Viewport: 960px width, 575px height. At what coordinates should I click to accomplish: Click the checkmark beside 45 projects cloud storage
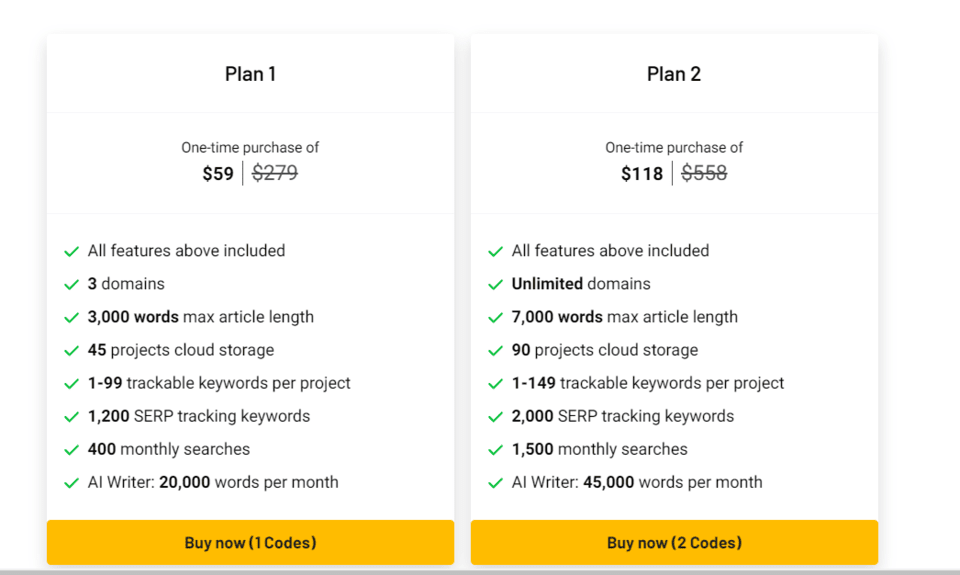[x=71, y=351]
